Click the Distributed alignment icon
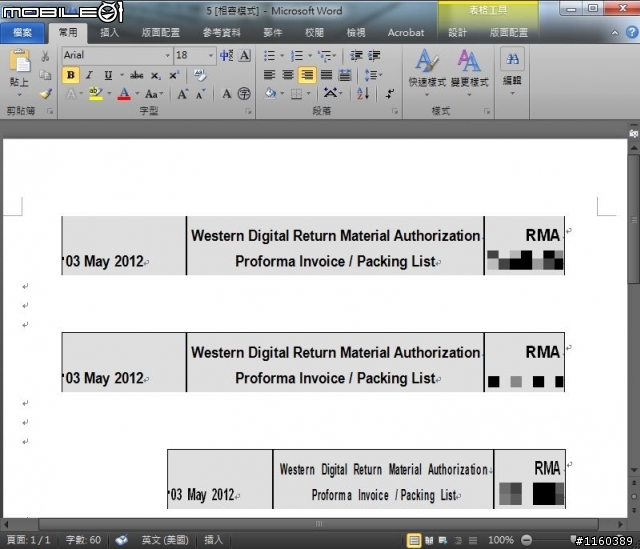Image resolution: width=640 pixels, height=549 pixels. point(345,75)
